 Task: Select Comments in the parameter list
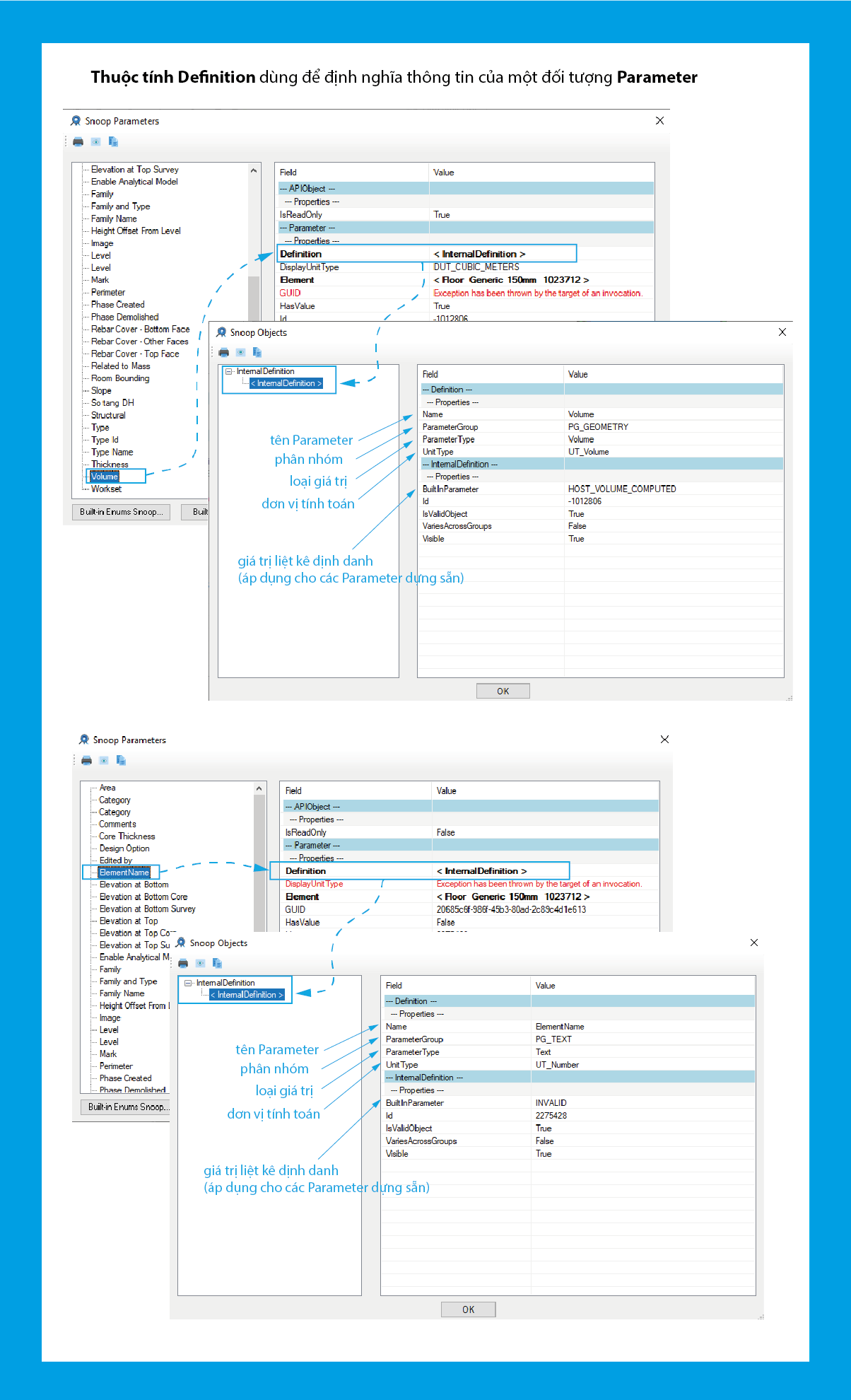point(117,824)
